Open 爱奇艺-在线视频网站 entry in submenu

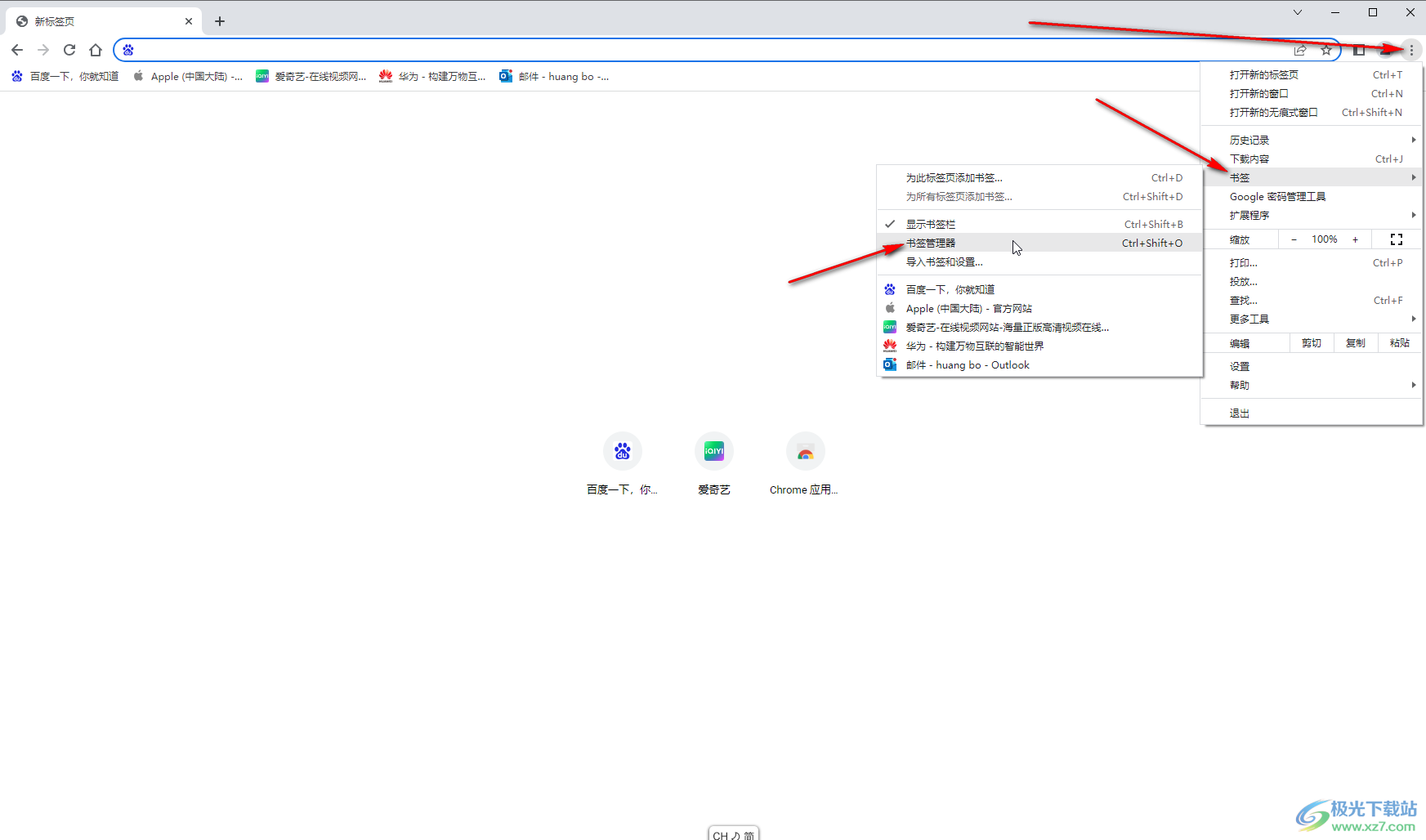pos(1039,327)
